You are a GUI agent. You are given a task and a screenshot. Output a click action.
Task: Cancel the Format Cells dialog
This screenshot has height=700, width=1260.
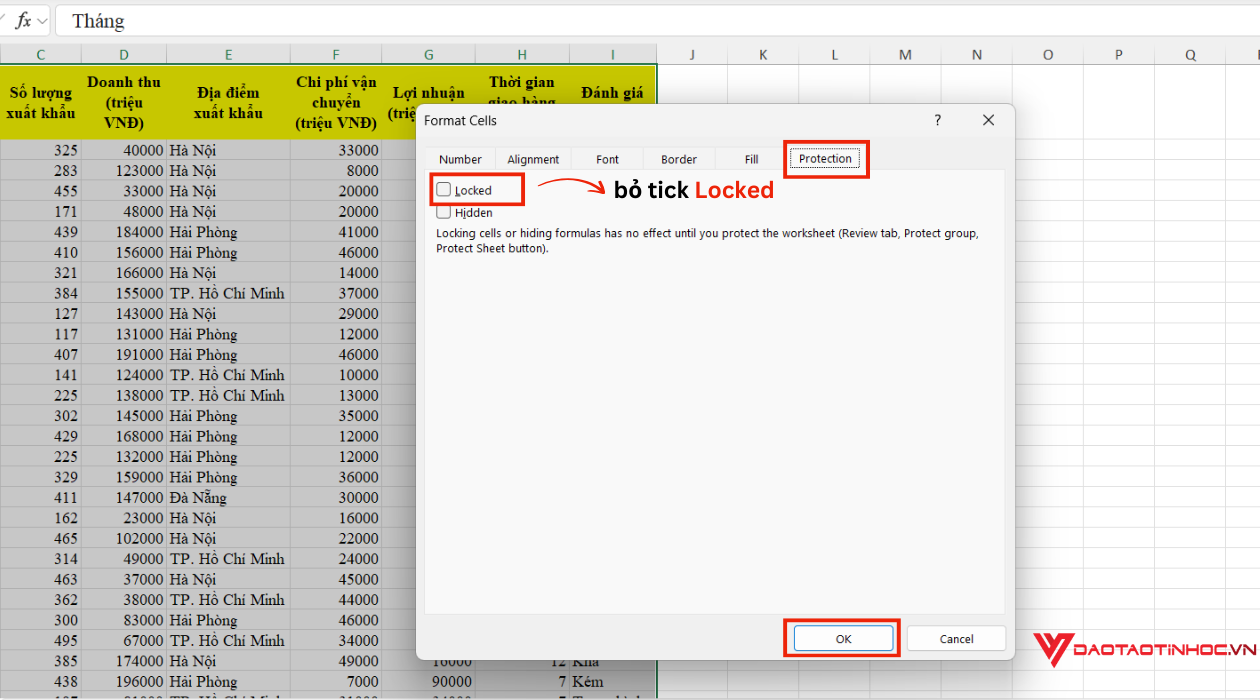[x=956, y=639]
